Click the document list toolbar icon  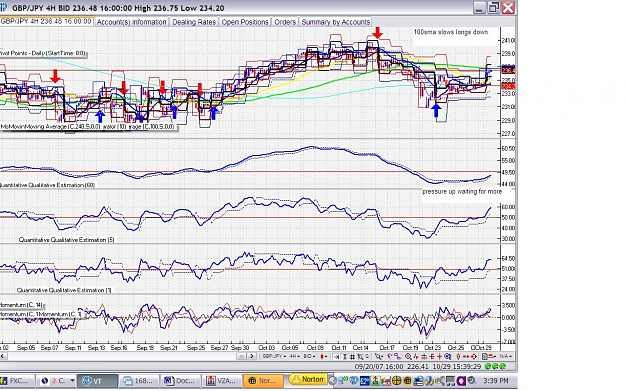click(485, 356)
